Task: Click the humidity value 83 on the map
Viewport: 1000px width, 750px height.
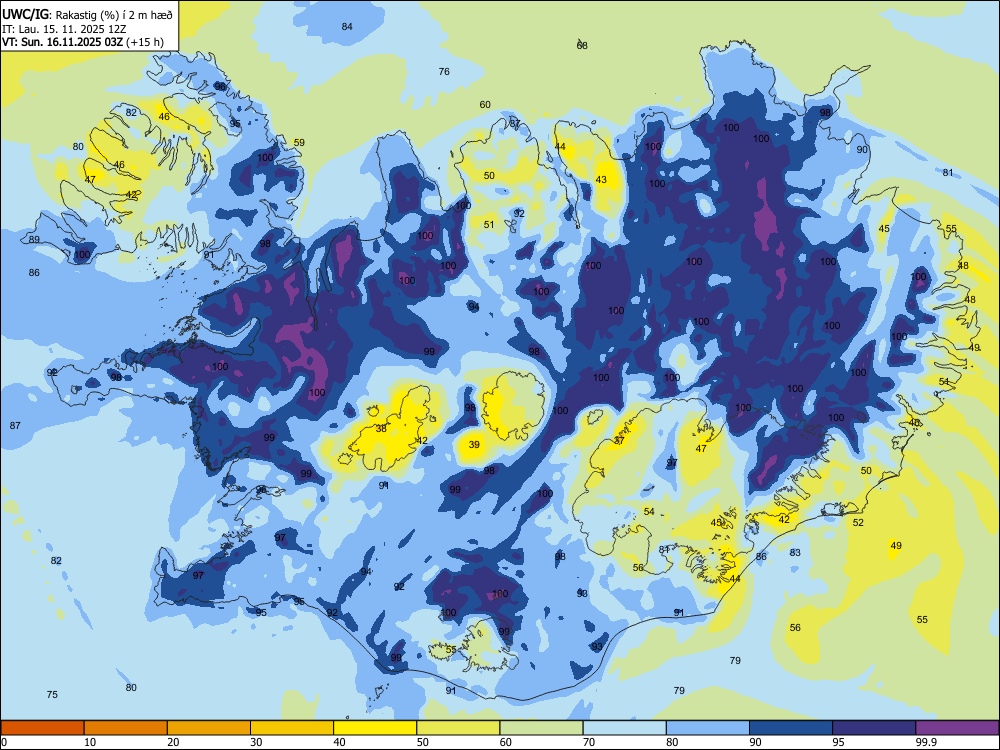Action: pos(795,552)
